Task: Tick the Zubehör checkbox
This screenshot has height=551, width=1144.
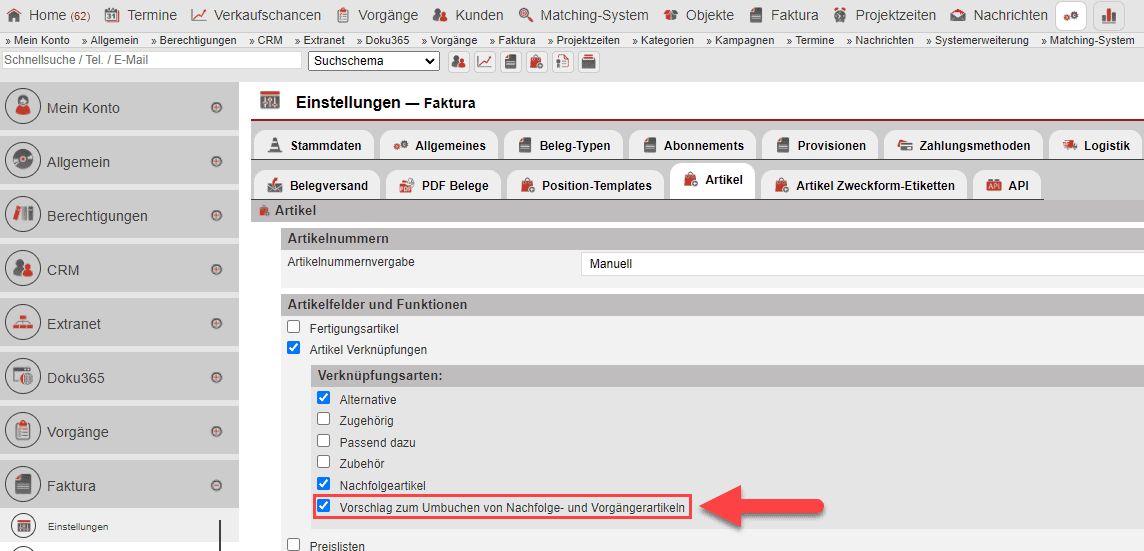Action: pyautogui.click(x=323, y=463)
